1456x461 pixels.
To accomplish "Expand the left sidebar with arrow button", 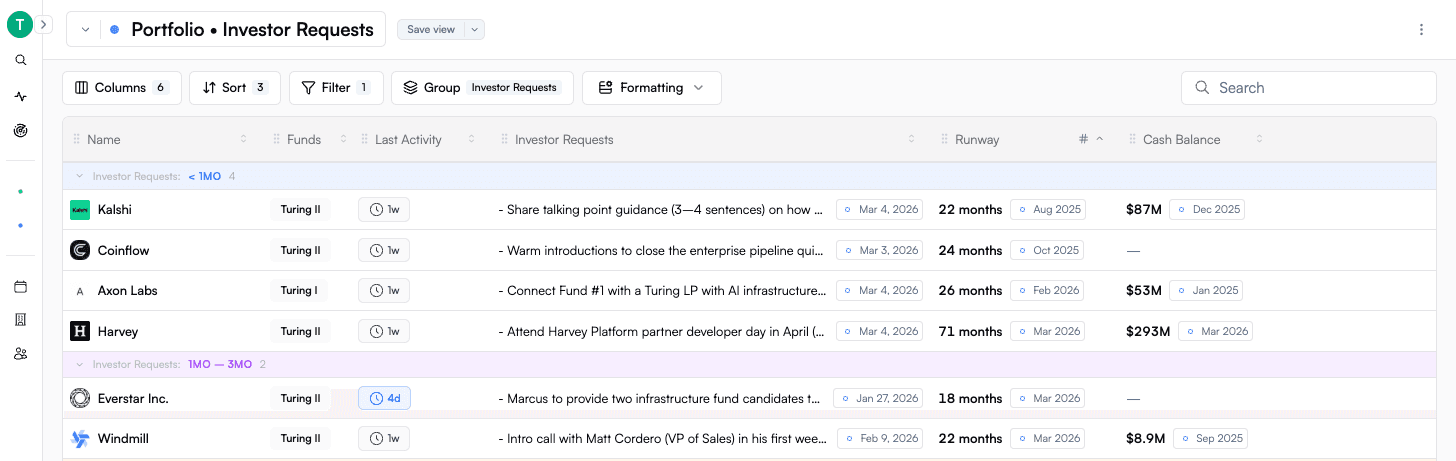I will pyautogui.click(x=44, y=25).
